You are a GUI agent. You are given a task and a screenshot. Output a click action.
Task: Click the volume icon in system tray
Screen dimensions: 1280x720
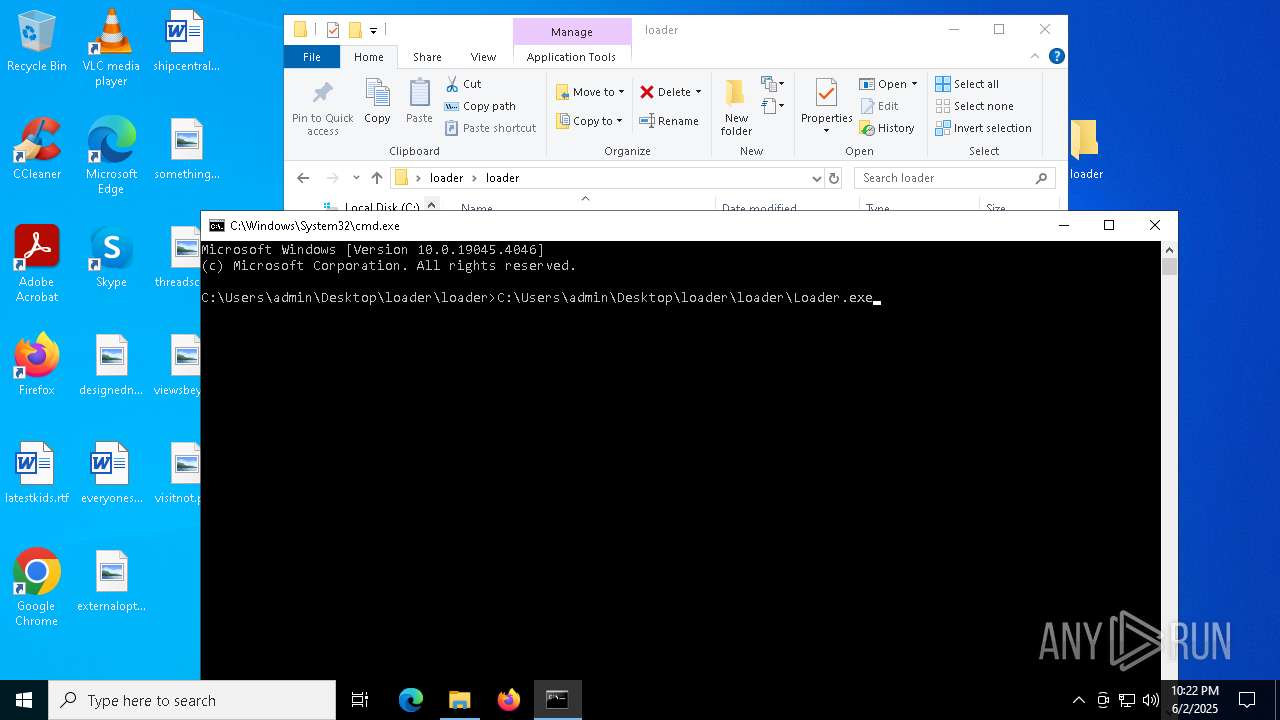point(1151,700)
